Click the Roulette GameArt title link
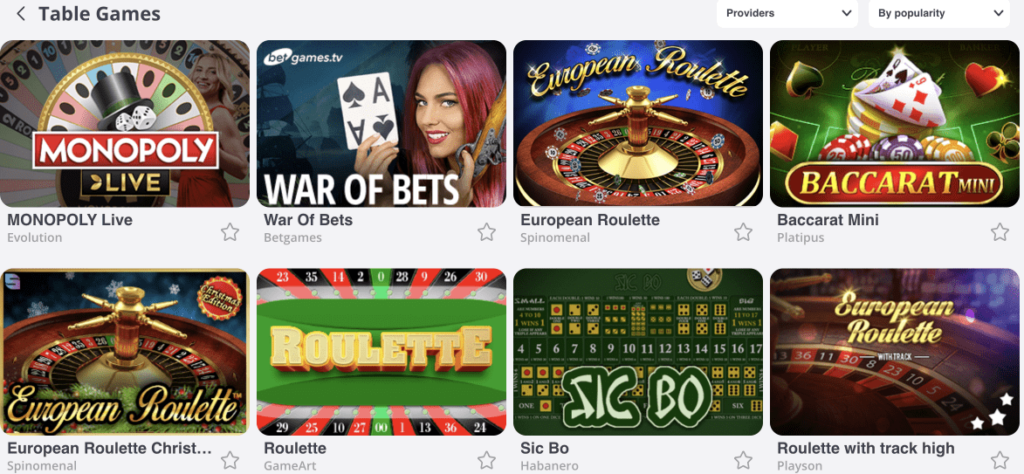 [x=295, y=449]
